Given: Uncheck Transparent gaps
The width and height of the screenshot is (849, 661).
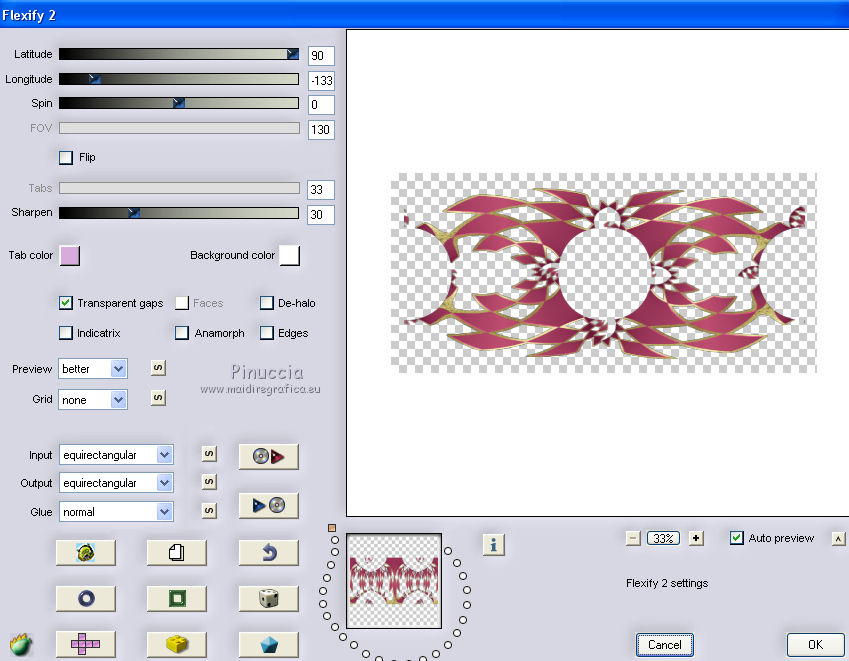Looking at the screenshot, I should click(66, 303).
